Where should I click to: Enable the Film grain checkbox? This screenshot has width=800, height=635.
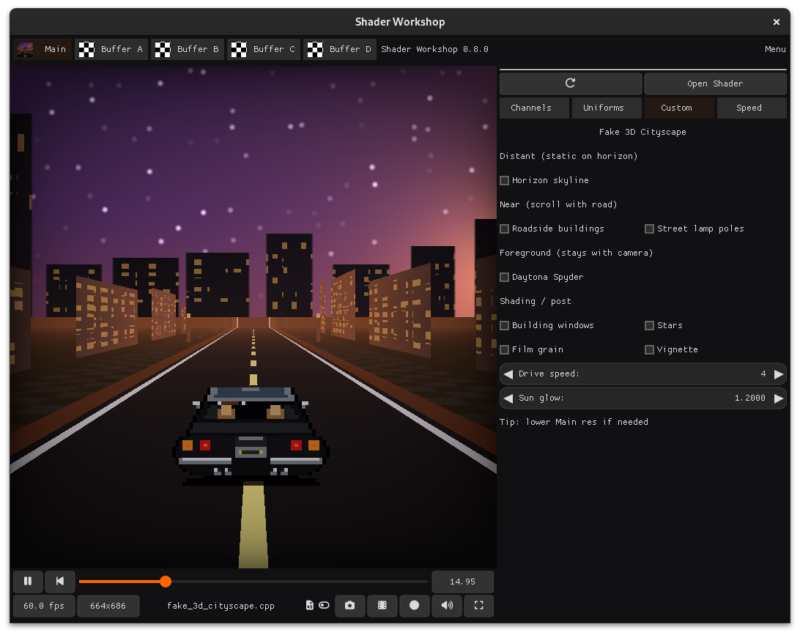click(x=505, y=349)
